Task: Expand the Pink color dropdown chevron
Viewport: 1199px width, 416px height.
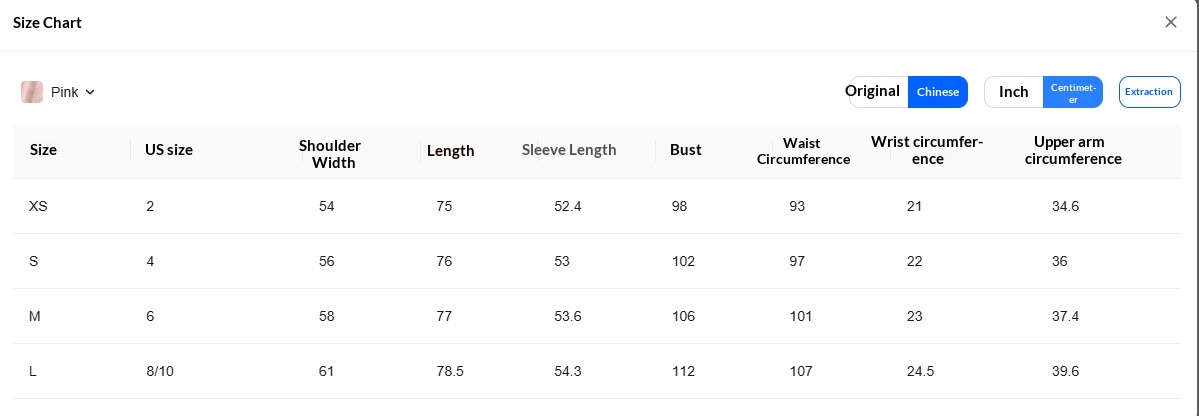Action: click(x=89, y=92)
